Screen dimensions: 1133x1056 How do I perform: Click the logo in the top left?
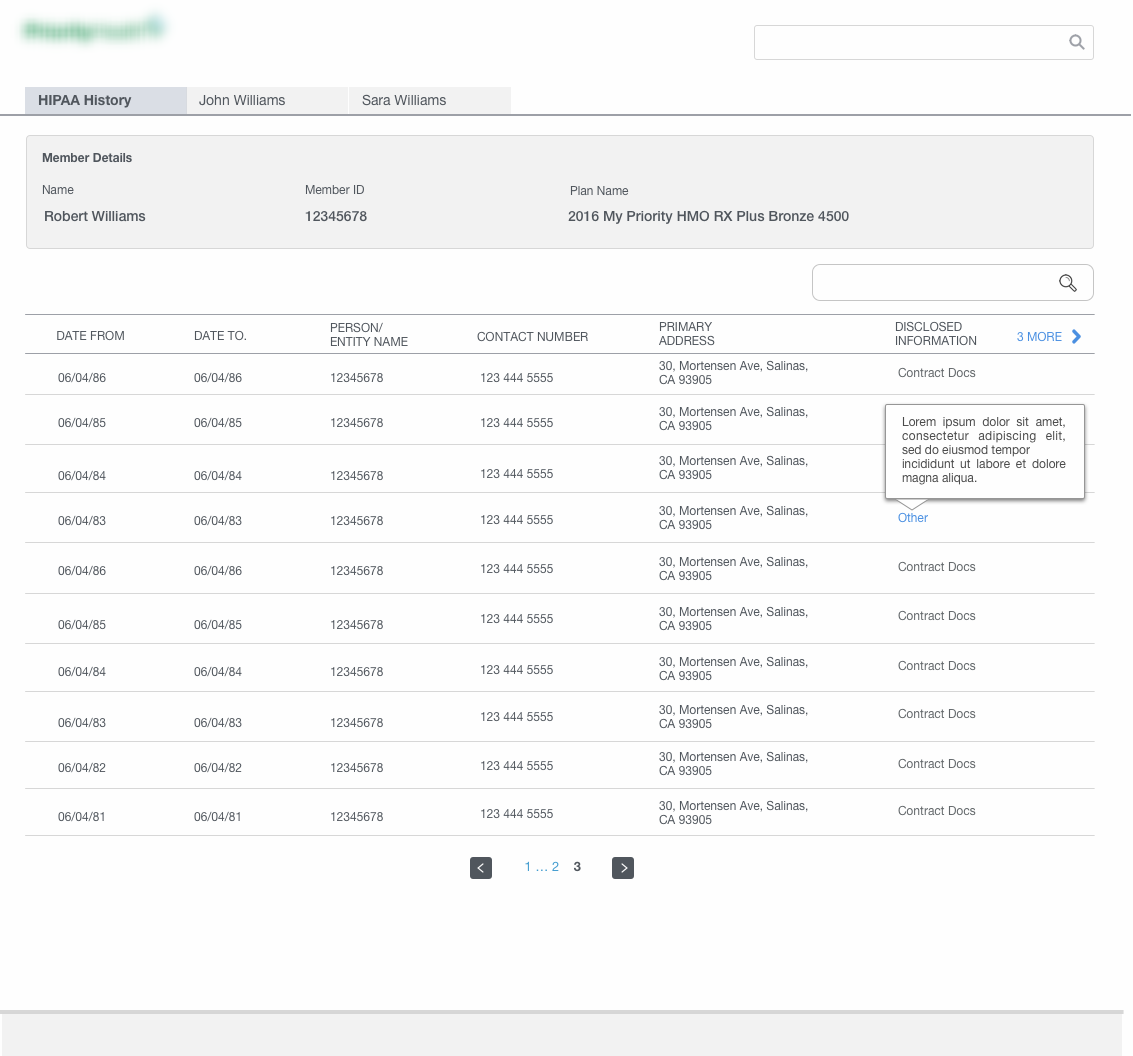(x=94, y=31)
